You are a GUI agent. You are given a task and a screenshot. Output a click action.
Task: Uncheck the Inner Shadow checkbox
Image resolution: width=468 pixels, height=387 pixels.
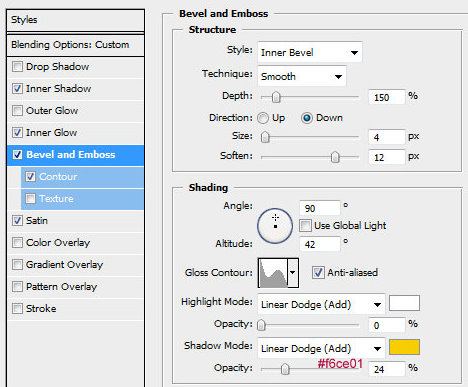point(17,89)
